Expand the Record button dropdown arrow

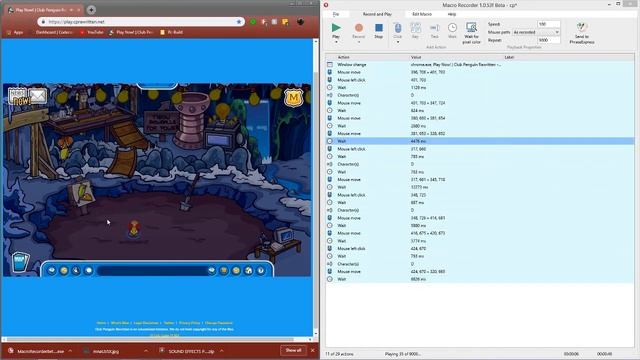tap(358, 42)
